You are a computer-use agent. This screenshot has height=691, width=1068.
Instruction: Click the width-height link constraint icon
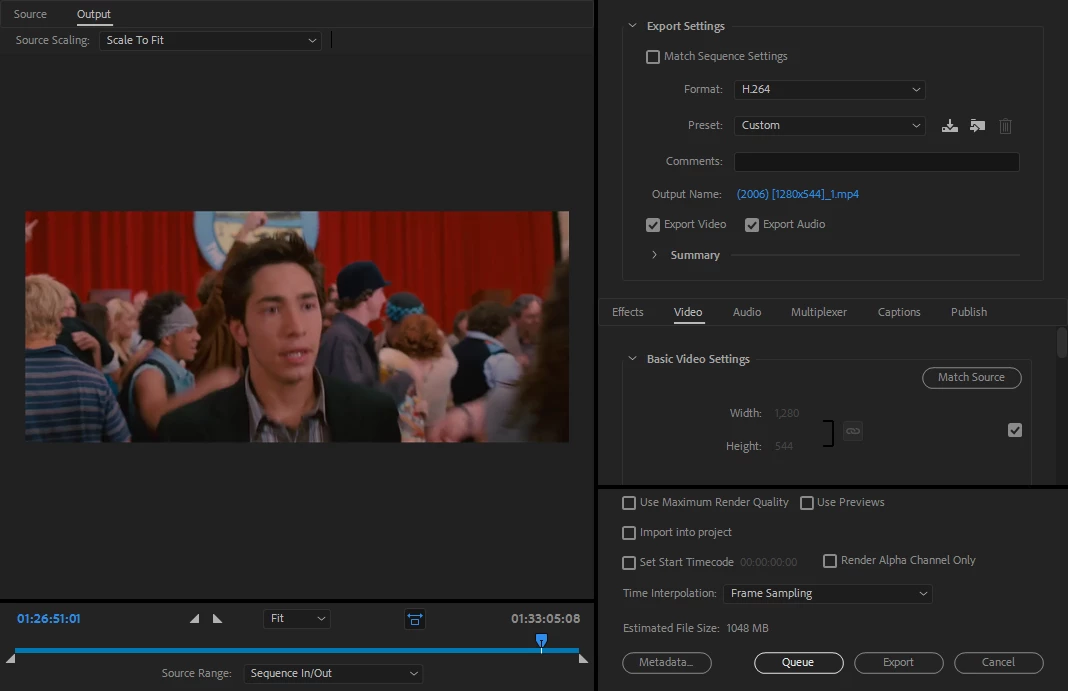[853, 431]
